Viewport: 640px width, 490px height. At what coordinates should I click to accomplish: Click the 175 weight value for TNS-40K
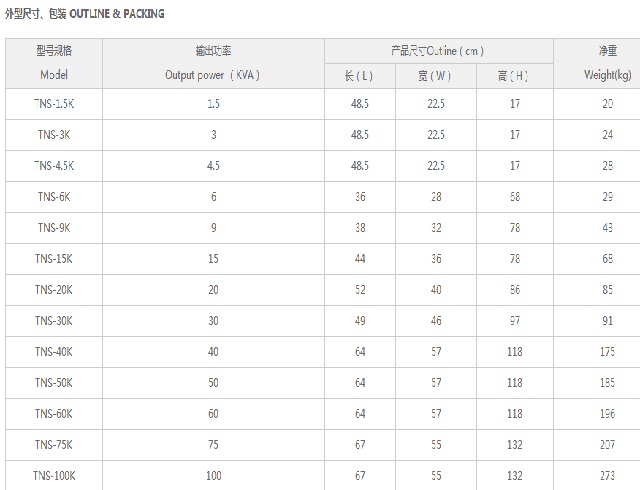tap(607, 352)
